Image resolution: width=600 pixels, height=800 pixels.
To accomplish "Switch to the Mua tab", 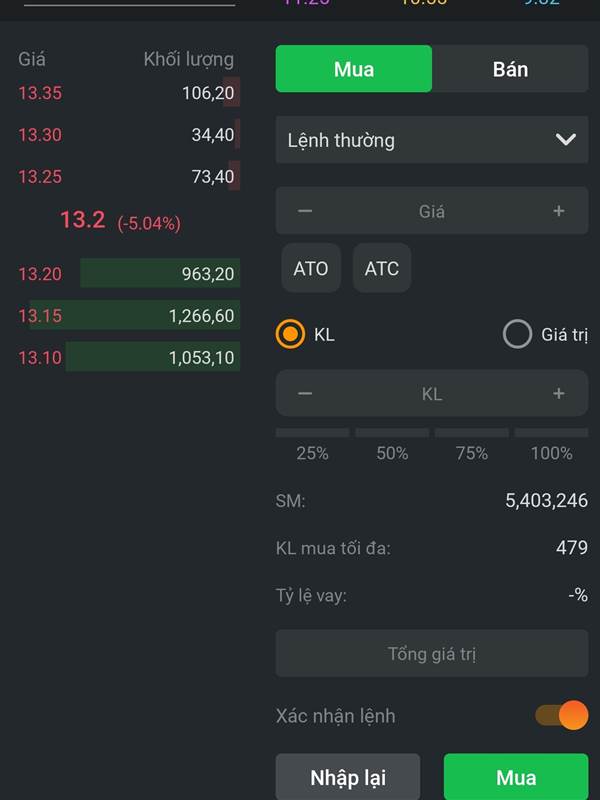I will click(354, 69).
